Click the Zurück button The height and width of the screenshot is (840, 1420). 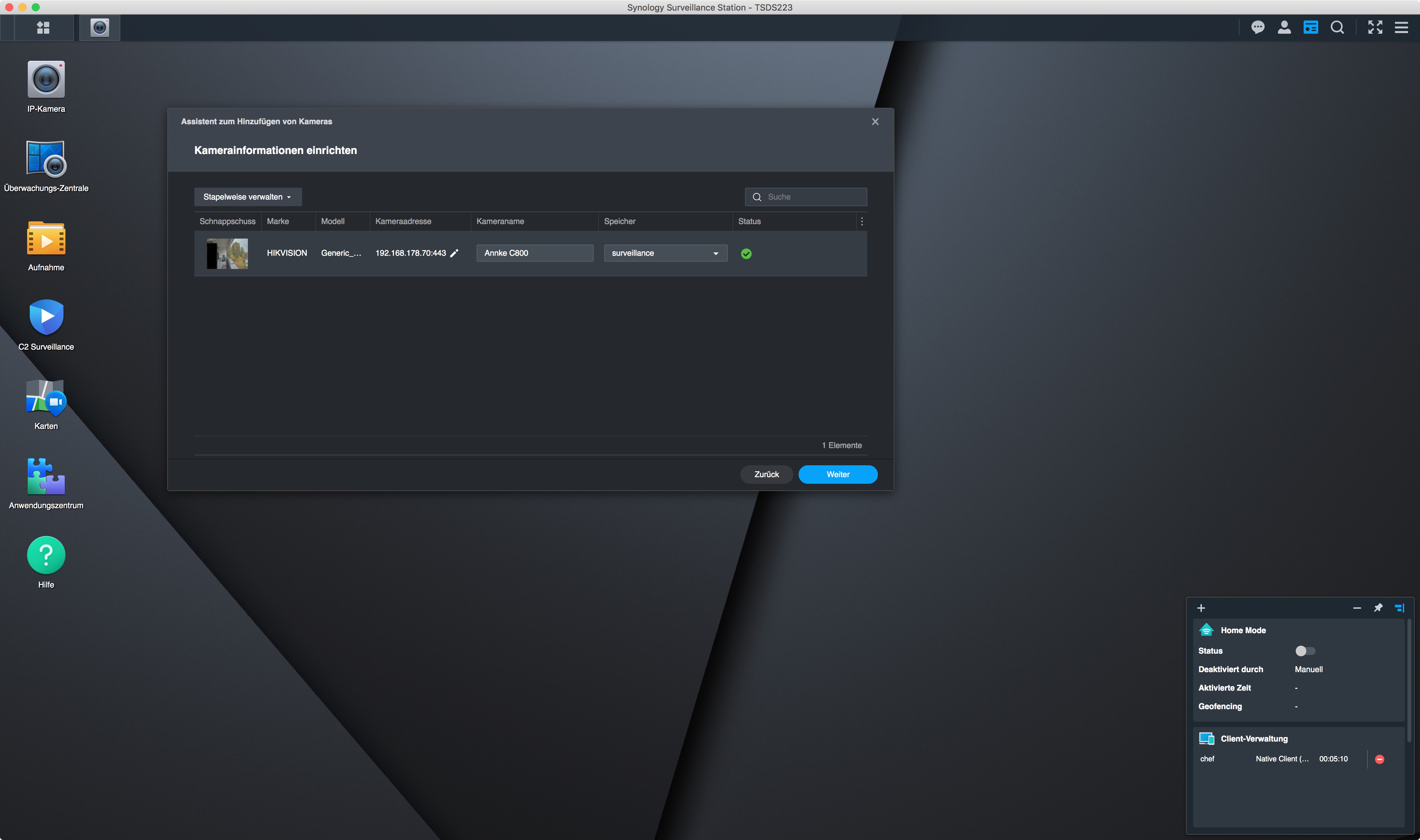(766, 474)
